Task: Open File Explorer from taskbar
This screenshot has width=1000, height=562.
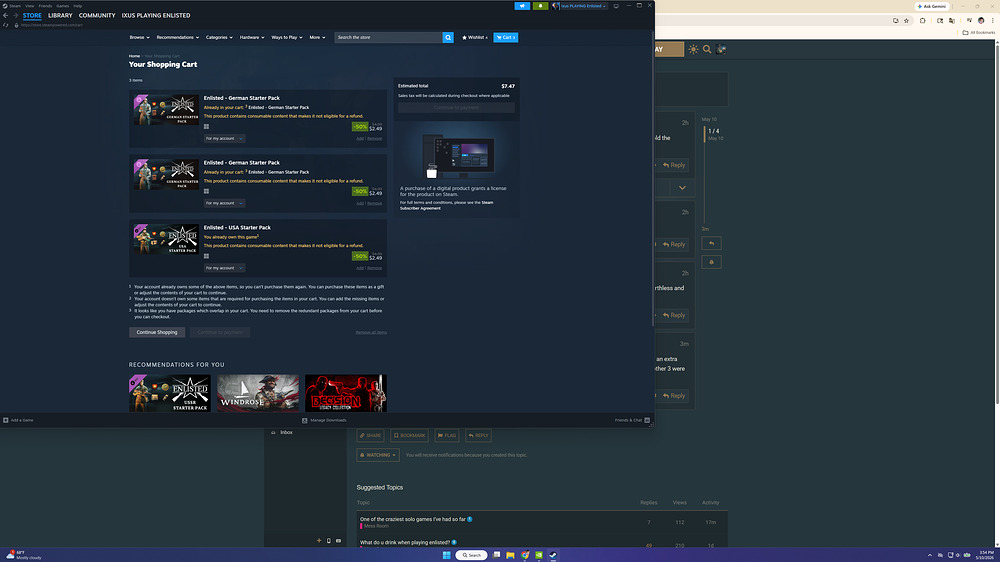Action: click(510, 555)
